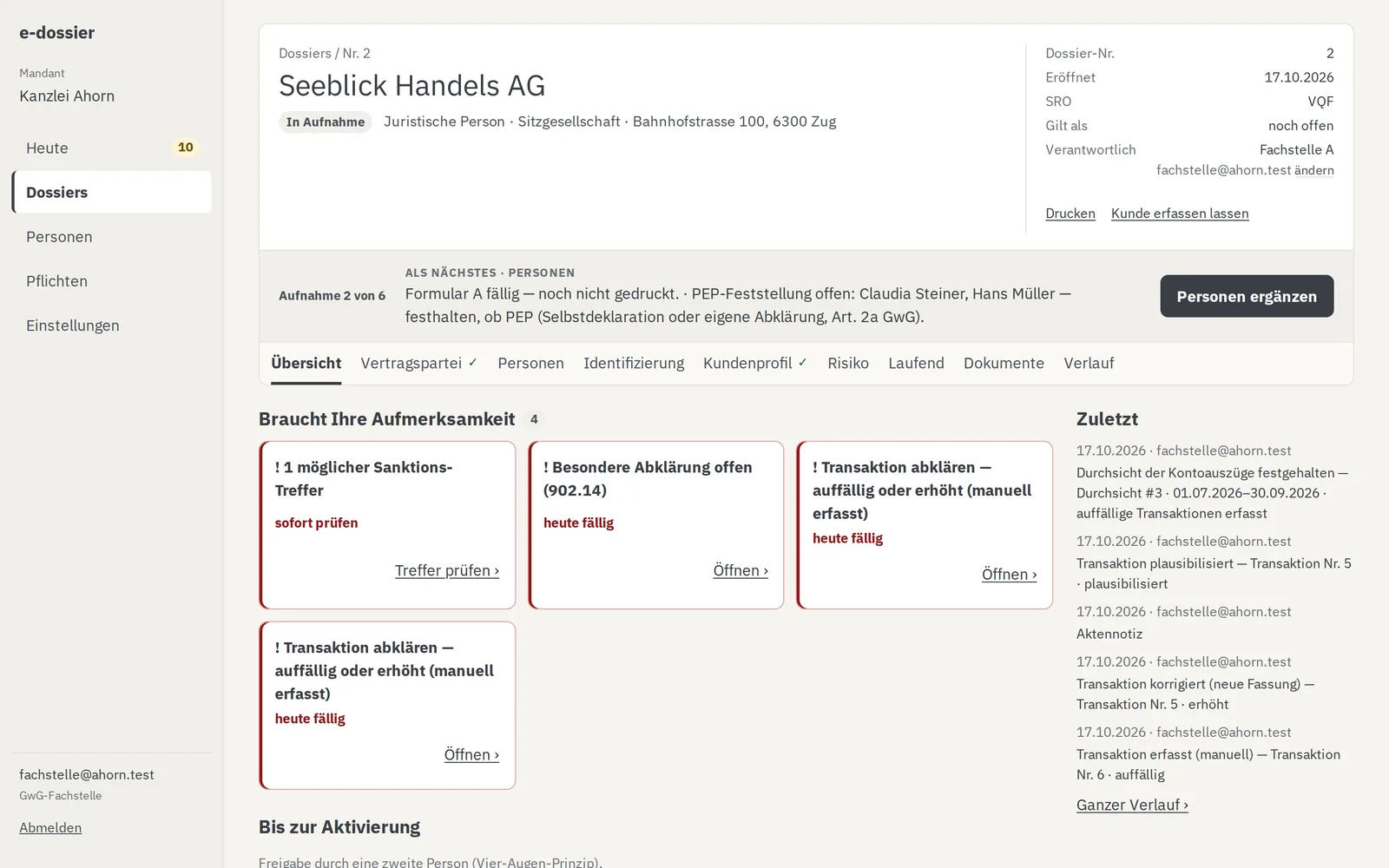Change the responsible person via ändern
This screenshot has width=1389, height=868.
(1313, 170)
